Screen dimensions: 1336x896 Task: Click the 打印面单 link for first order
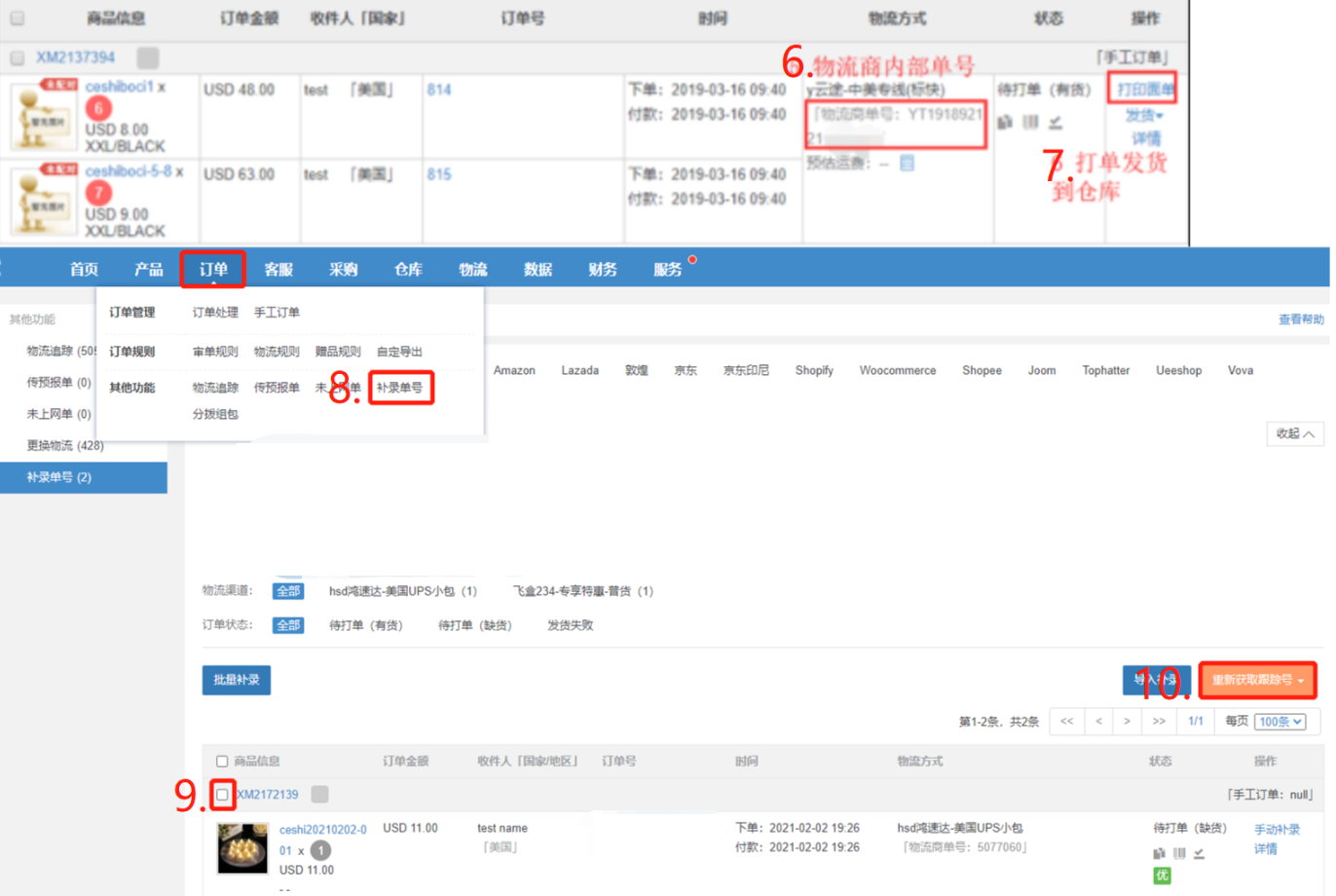(x=1143, y=90)
